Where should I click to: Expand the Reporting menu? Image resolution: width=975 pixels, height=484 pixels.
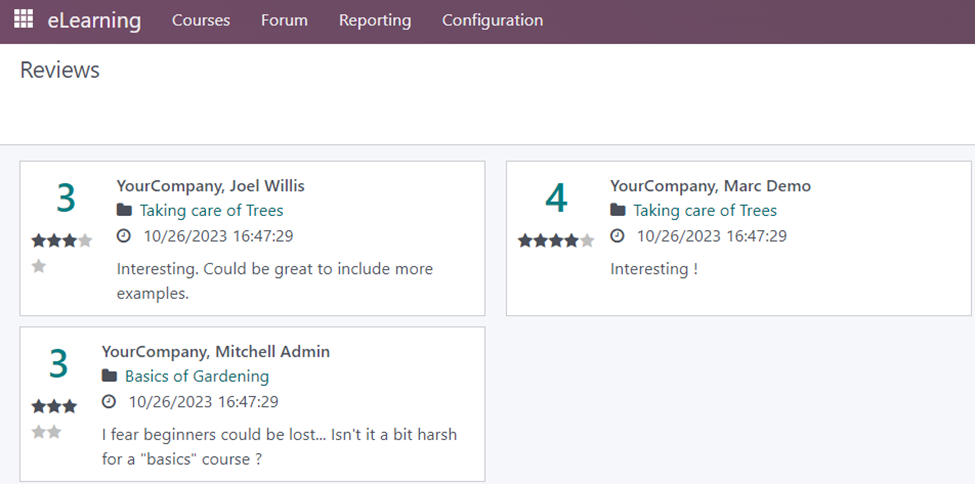point(375,20)
